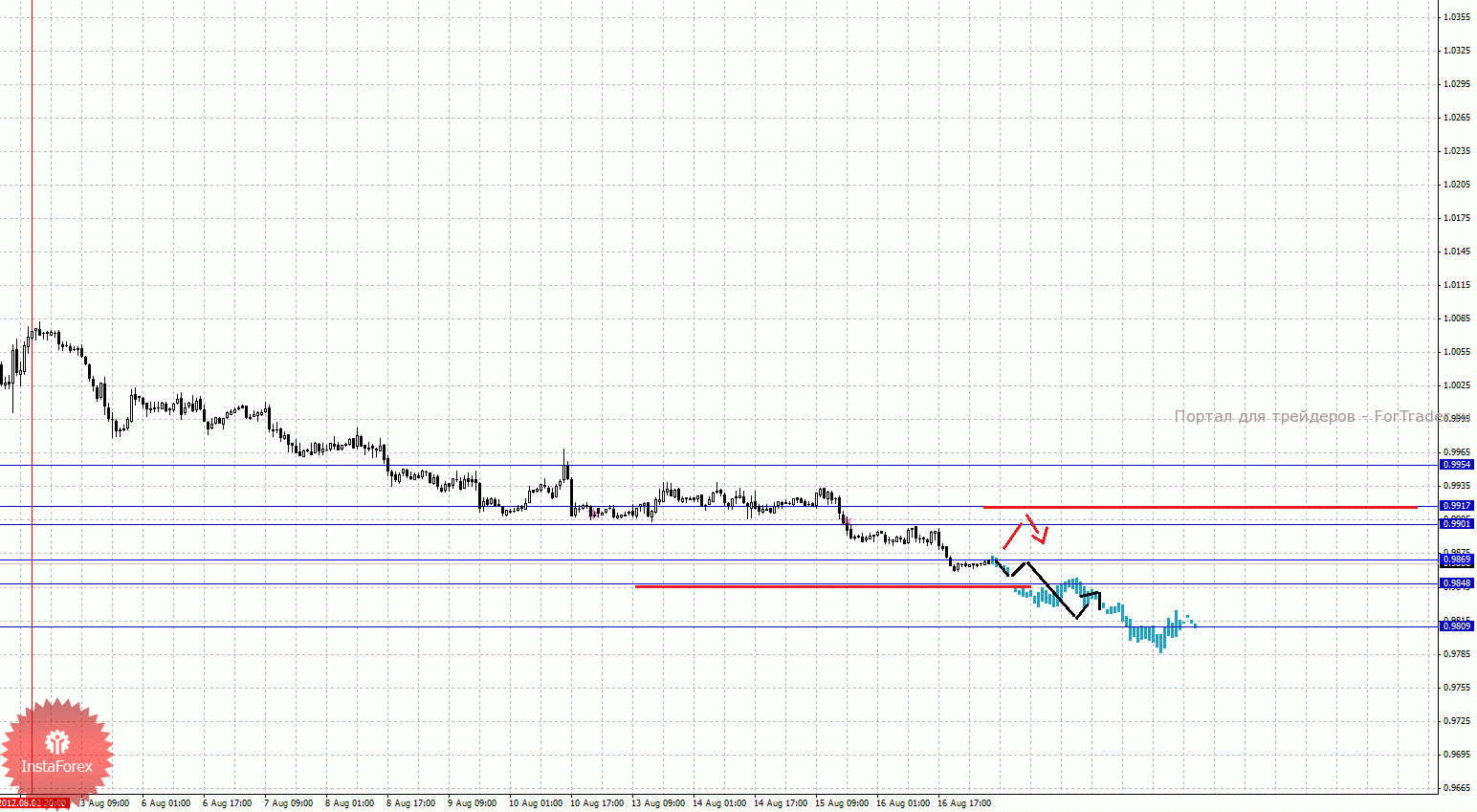1477x812 pixels.
Task: Click the 1.0265 price axis label
Action: pos(1457,118)
